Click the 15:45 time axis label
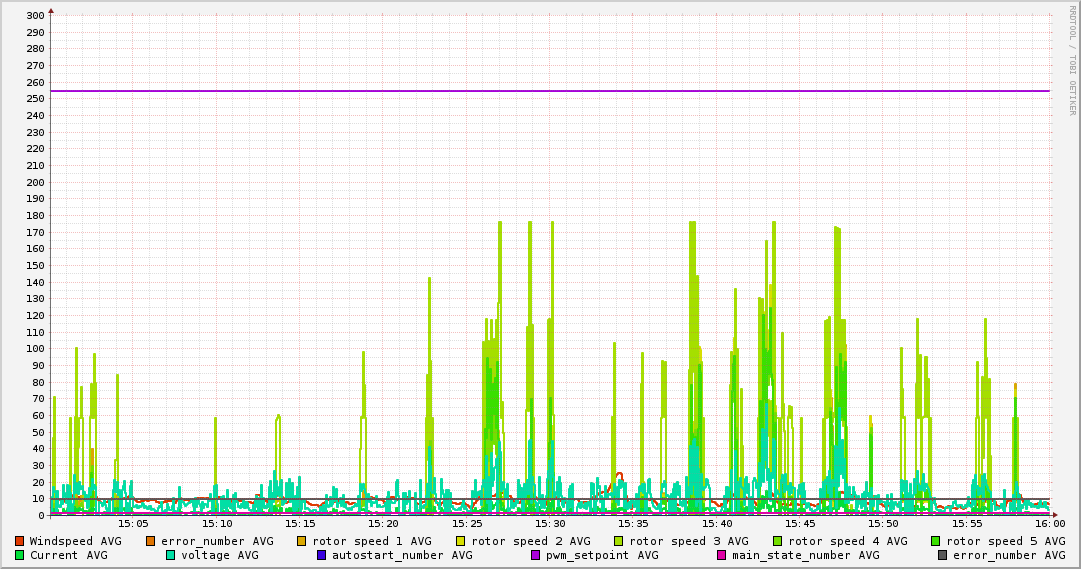The image size is (1081, 569). point(800,523)
